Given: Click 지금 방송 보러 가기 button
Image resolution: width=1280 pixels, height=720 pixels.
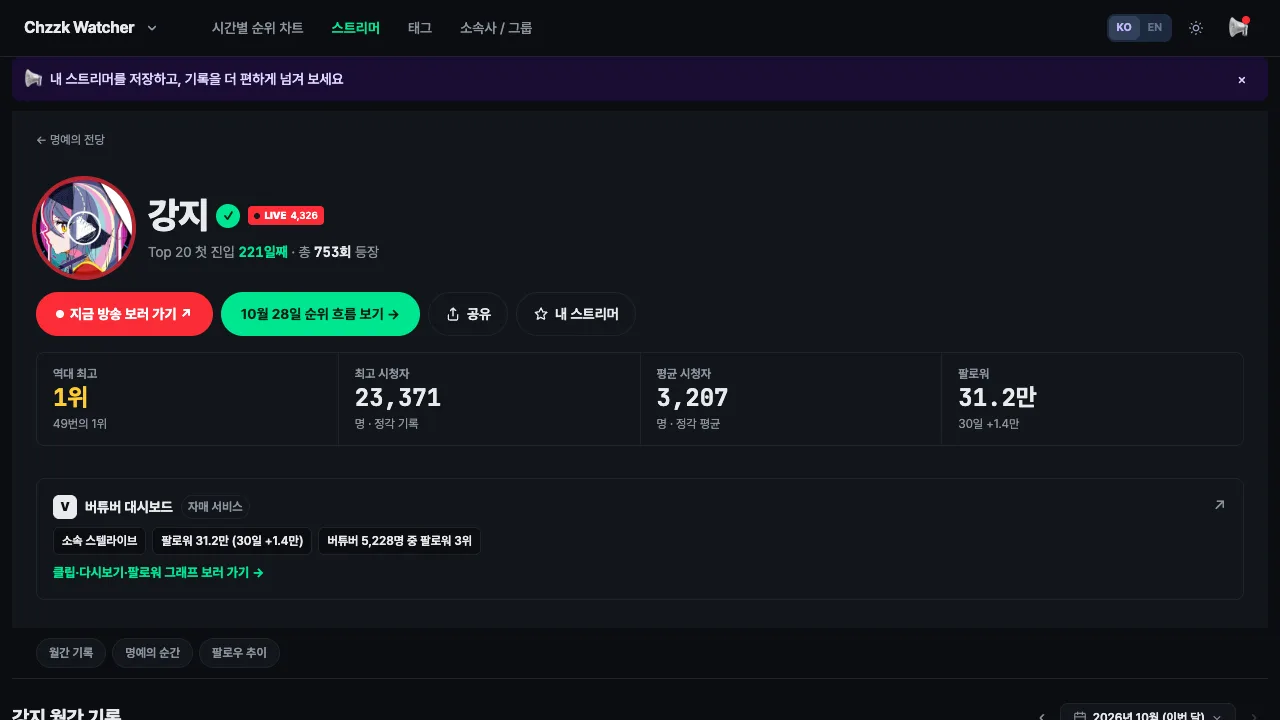Looking at the screenshot, I should [124, 314].
